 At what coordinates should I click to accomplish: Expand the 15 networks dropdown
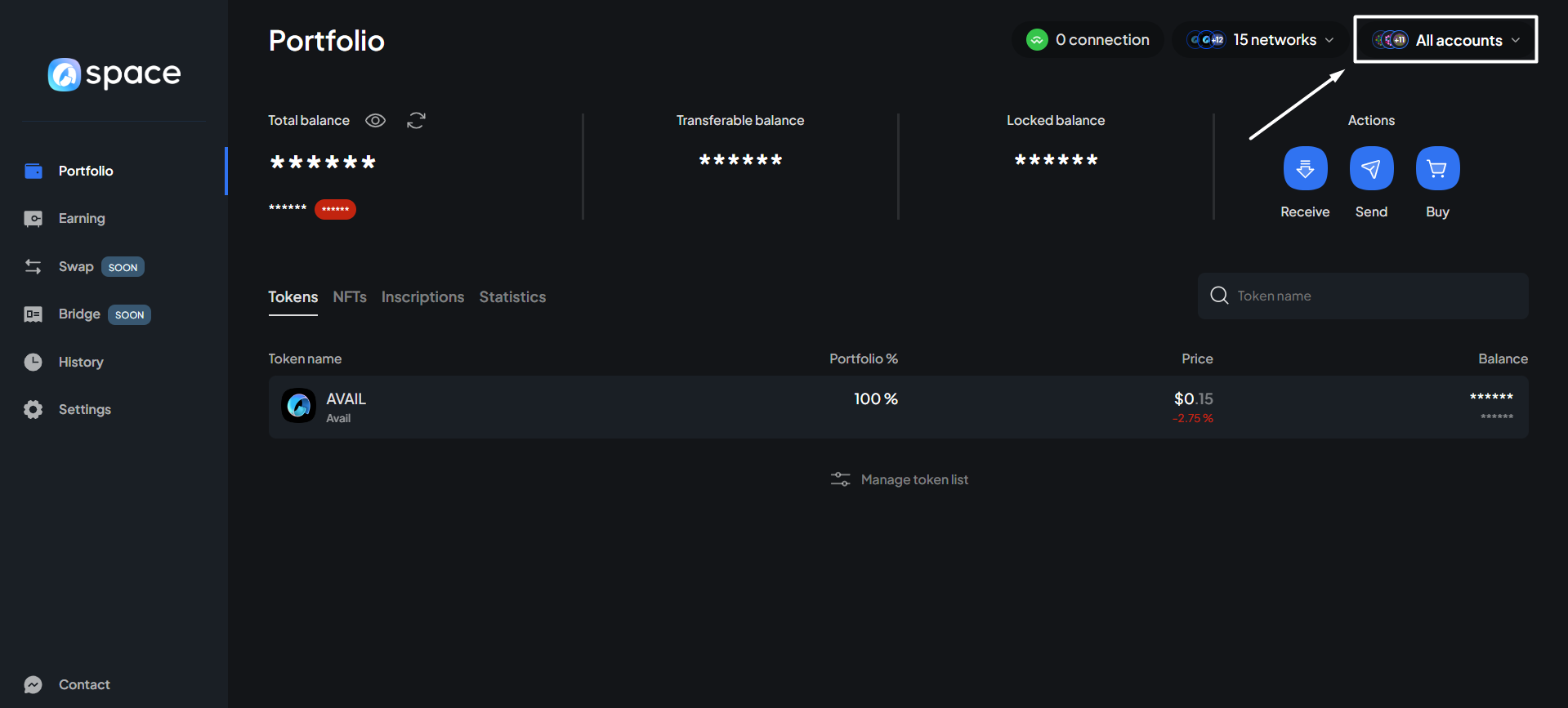tap(1260, 40)
